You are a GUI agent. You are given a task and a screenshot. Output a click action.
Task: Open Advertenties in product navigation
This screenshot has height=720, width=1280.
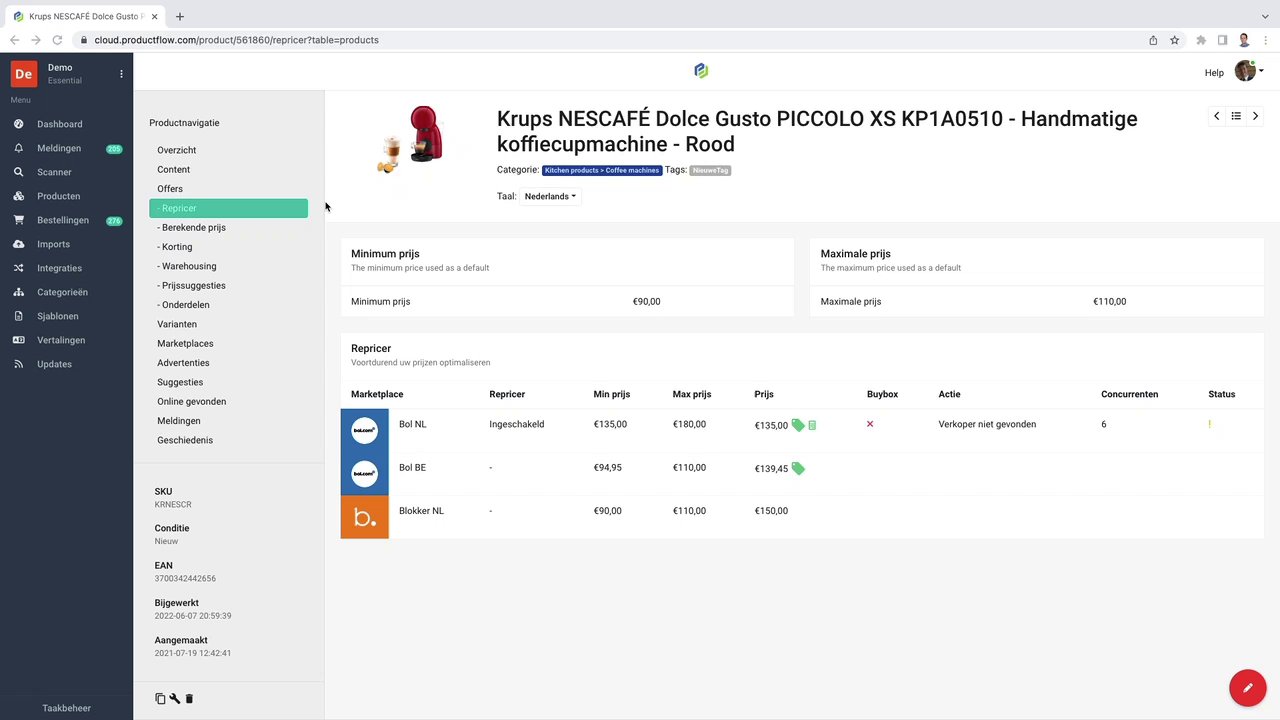click(183, 363)
